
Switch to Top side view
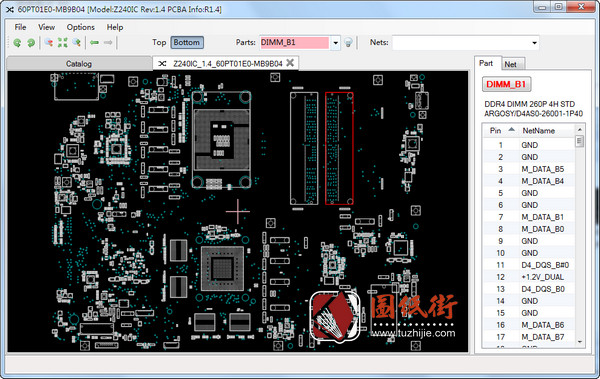(159, 42)
